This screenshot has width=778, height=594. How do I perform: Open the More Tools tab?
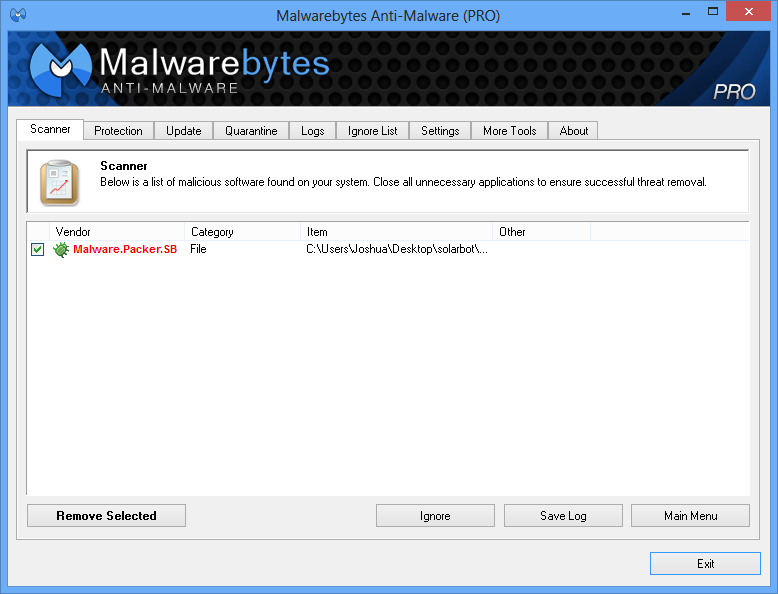click(509, 131)
